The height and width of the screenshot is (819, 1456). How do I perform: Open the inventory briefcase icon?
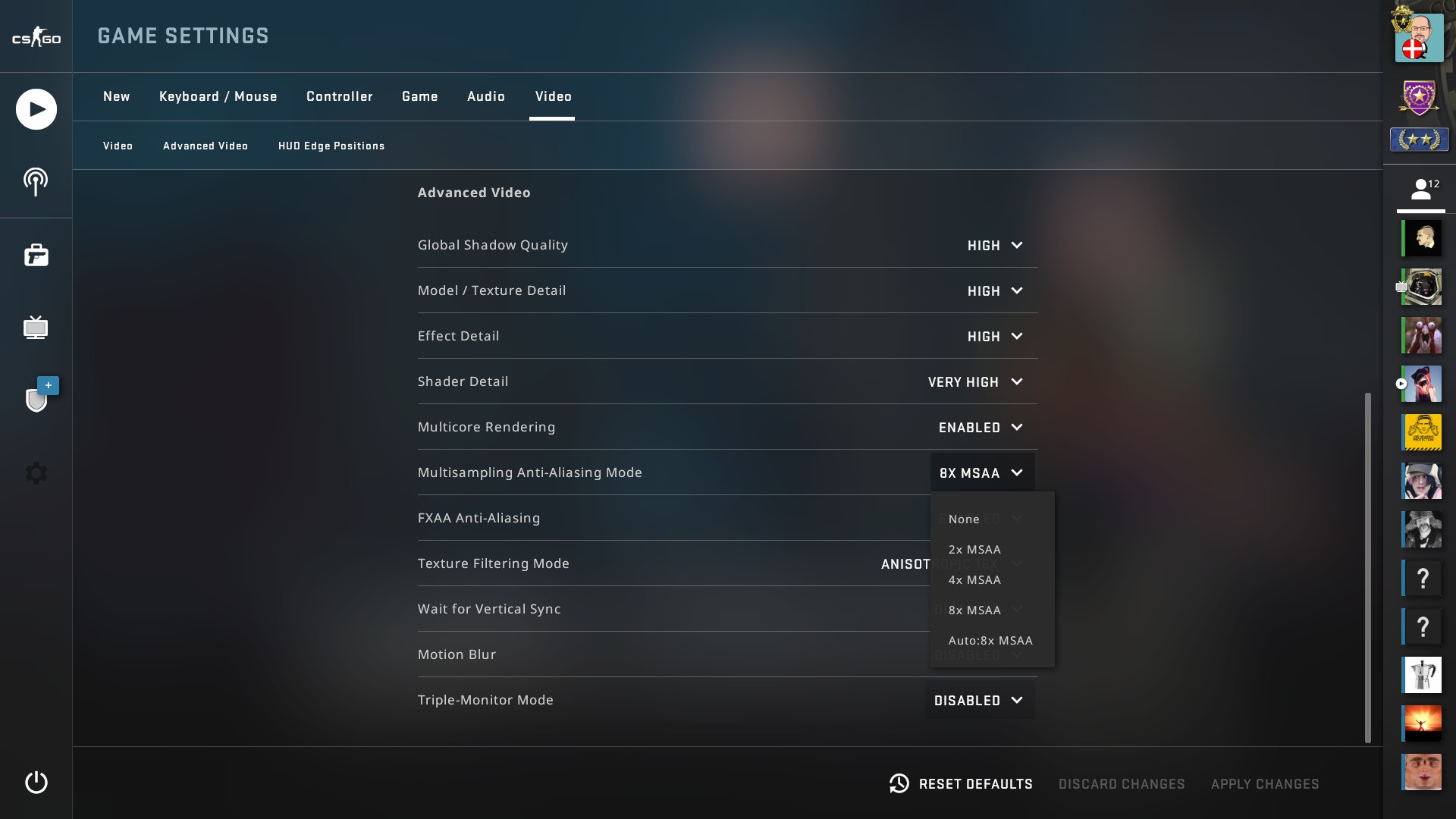pos(36,255)
